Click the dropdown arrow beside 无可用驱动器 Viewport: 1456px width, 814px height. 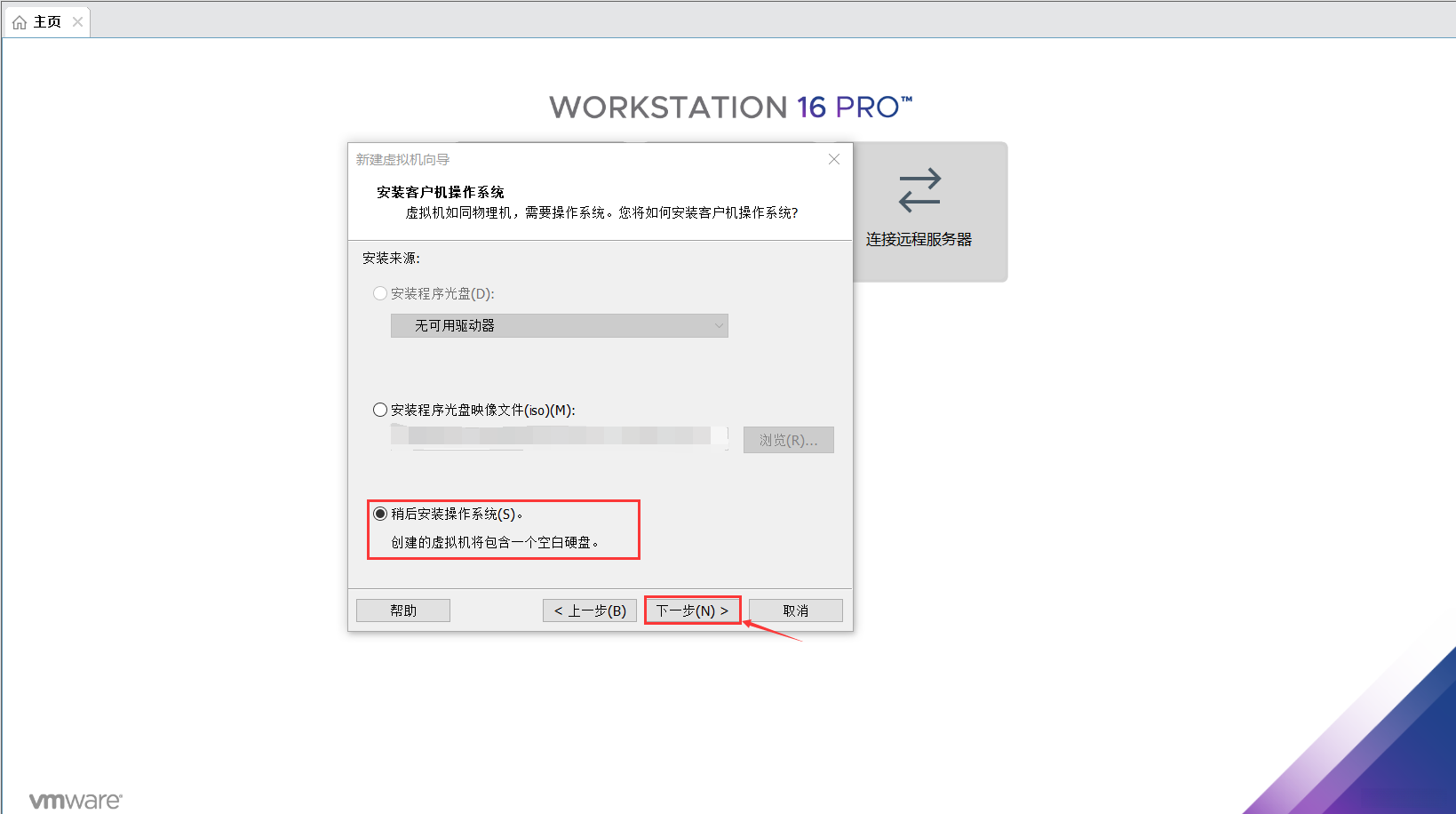pos(718,325)
